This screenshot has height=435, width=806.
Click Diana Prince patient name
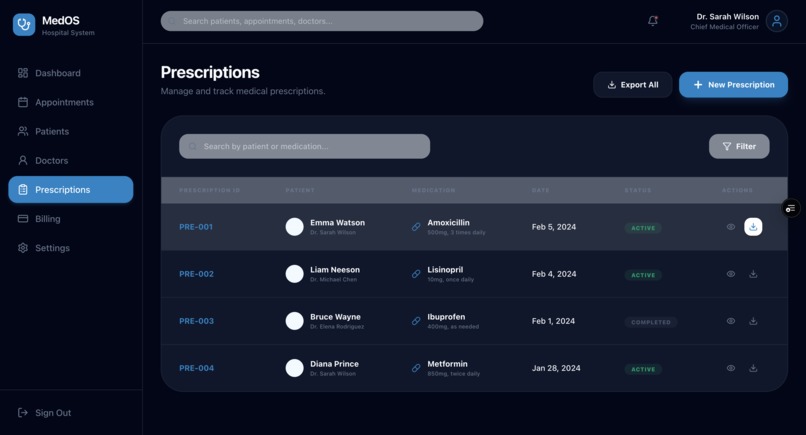point(334,364)
